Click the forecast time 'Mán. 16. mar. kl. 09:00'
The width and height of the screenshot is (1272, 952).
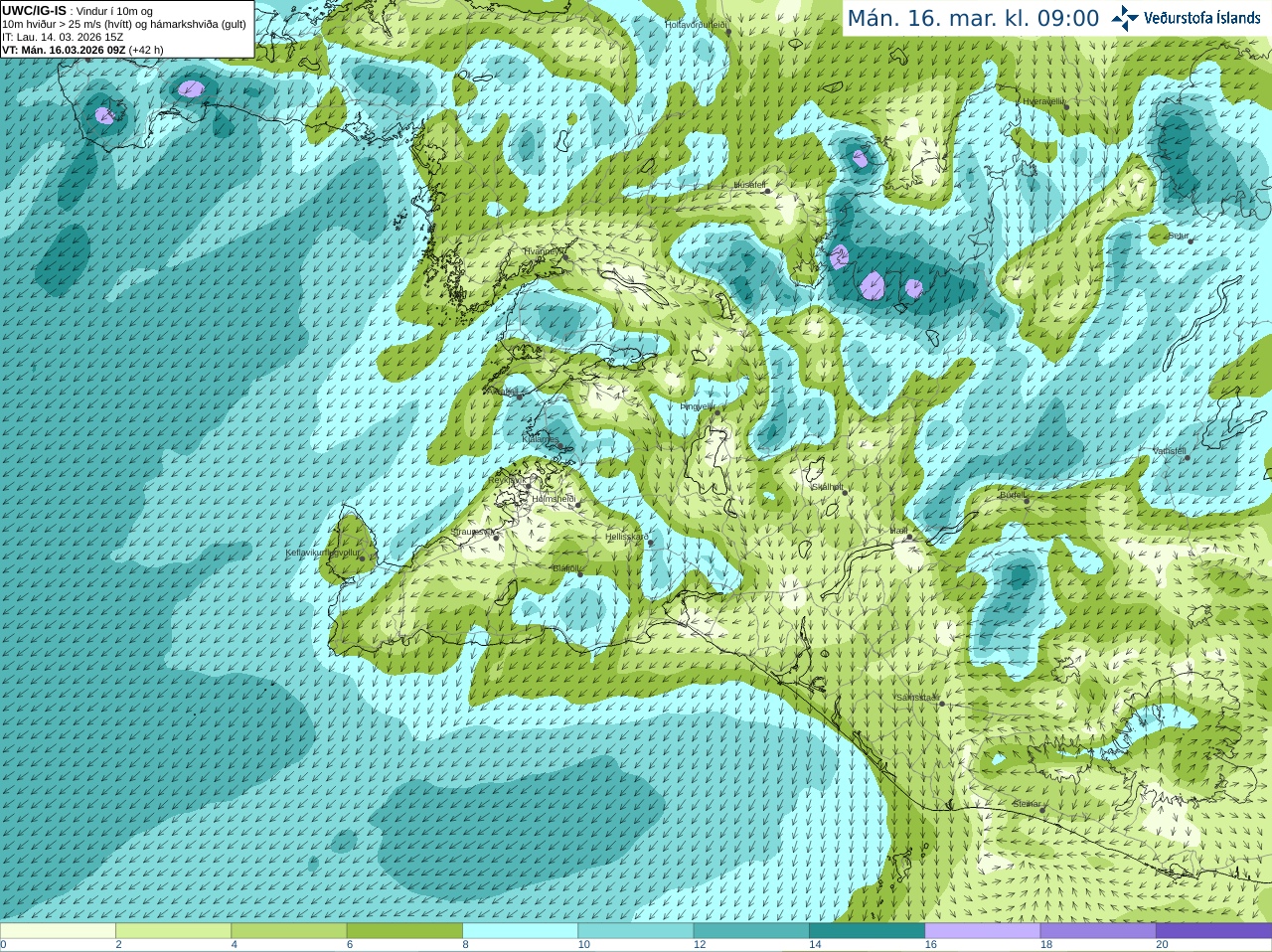973,18
